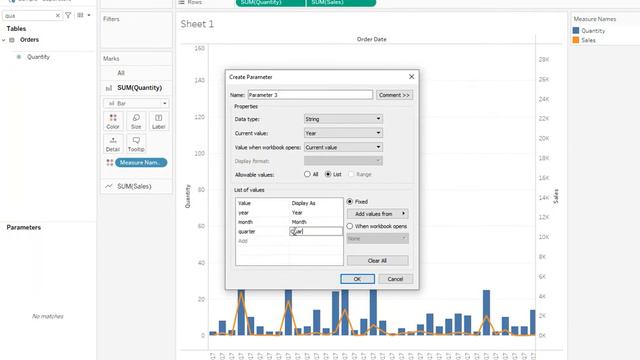This screenshot has height=360, width=640.
Task: Select the All allowable values option
Action: pos(307,174)
